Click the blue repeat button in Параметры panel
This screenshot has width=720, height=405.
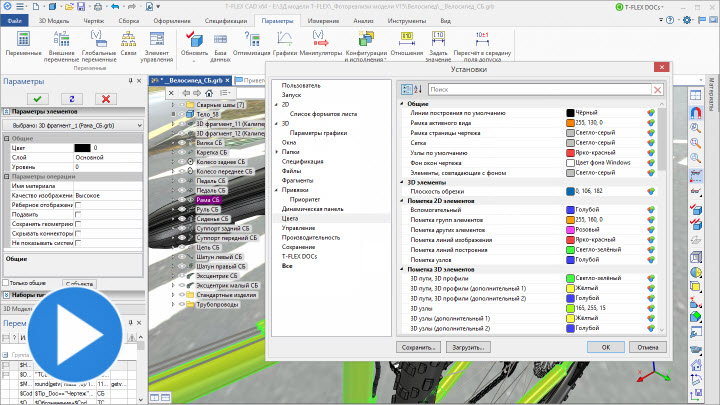pyautogui.click(x=72, y=99)
